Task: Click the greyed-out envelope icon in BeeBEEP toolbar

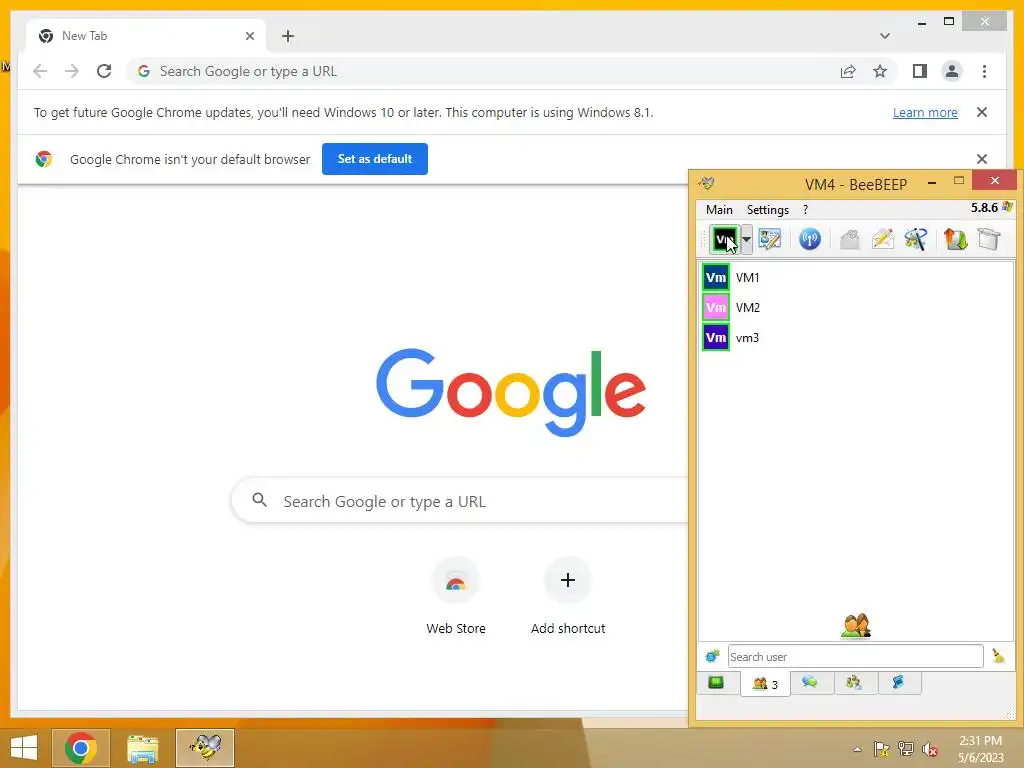Action: point(849,239)
